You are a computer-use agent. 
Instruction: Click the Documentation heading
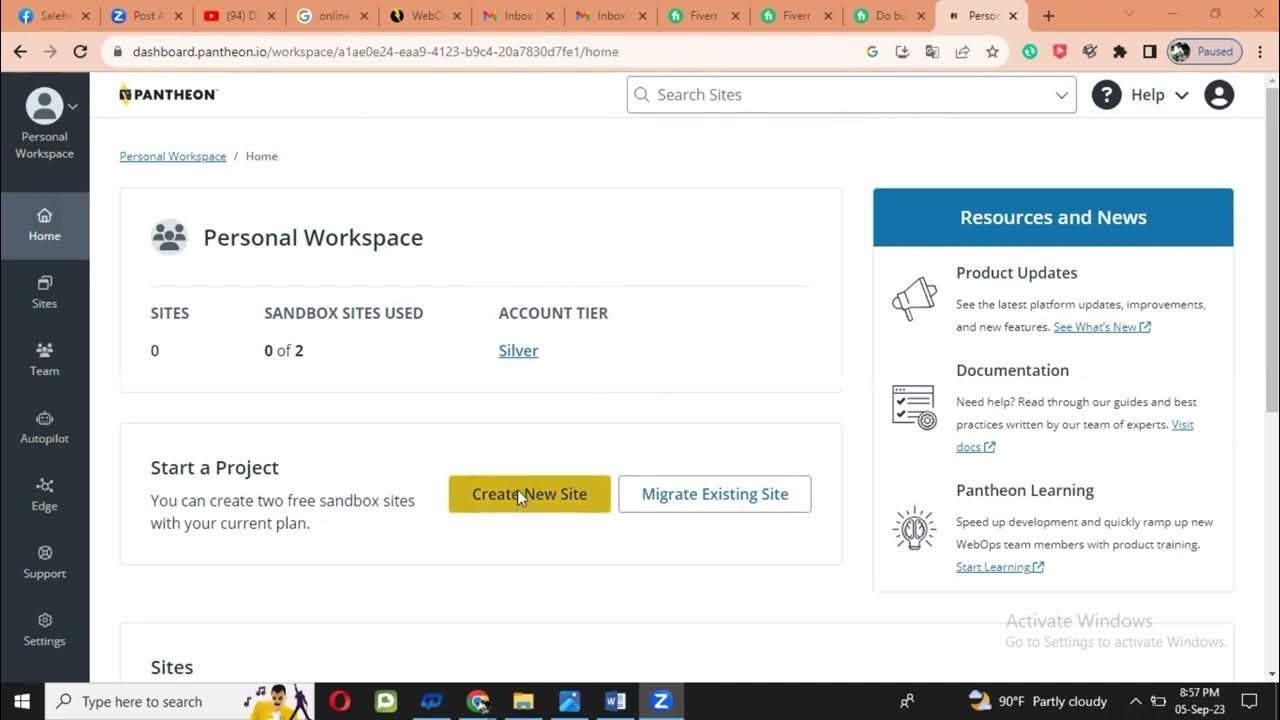[1012, 370]
